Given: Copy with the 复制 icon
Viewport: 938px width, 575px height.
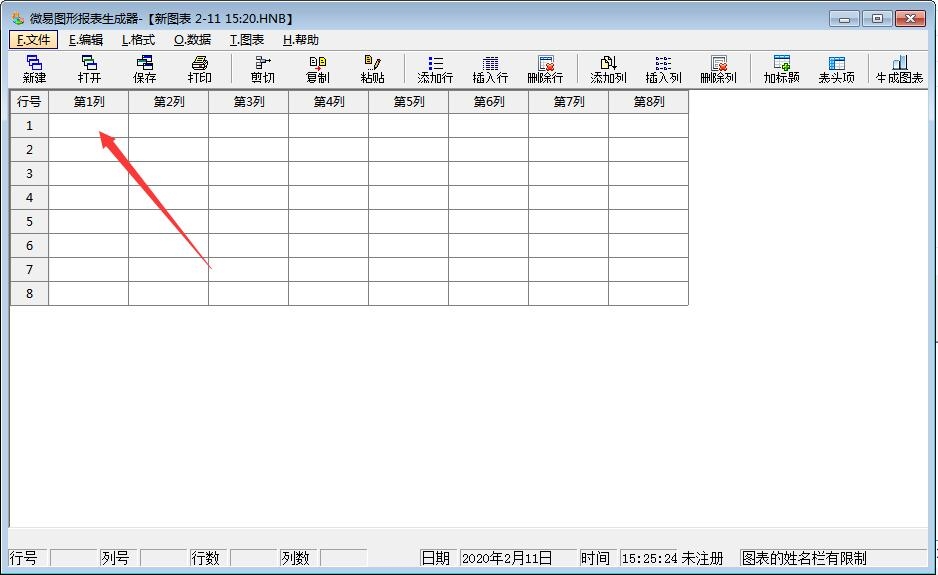Looking at the screenshot, I should (318, 69).
